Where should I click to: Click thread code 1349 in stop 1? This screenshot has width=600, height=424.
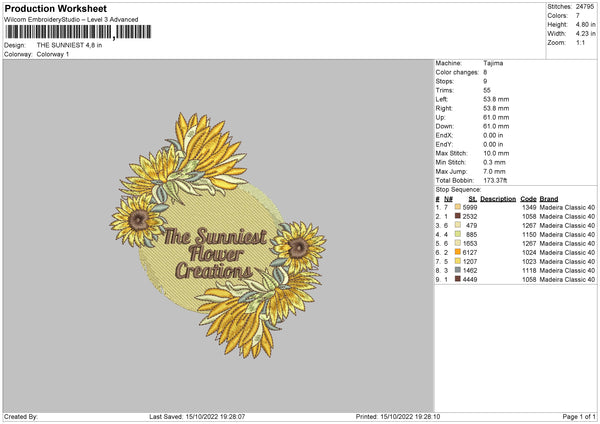(529, 207)
